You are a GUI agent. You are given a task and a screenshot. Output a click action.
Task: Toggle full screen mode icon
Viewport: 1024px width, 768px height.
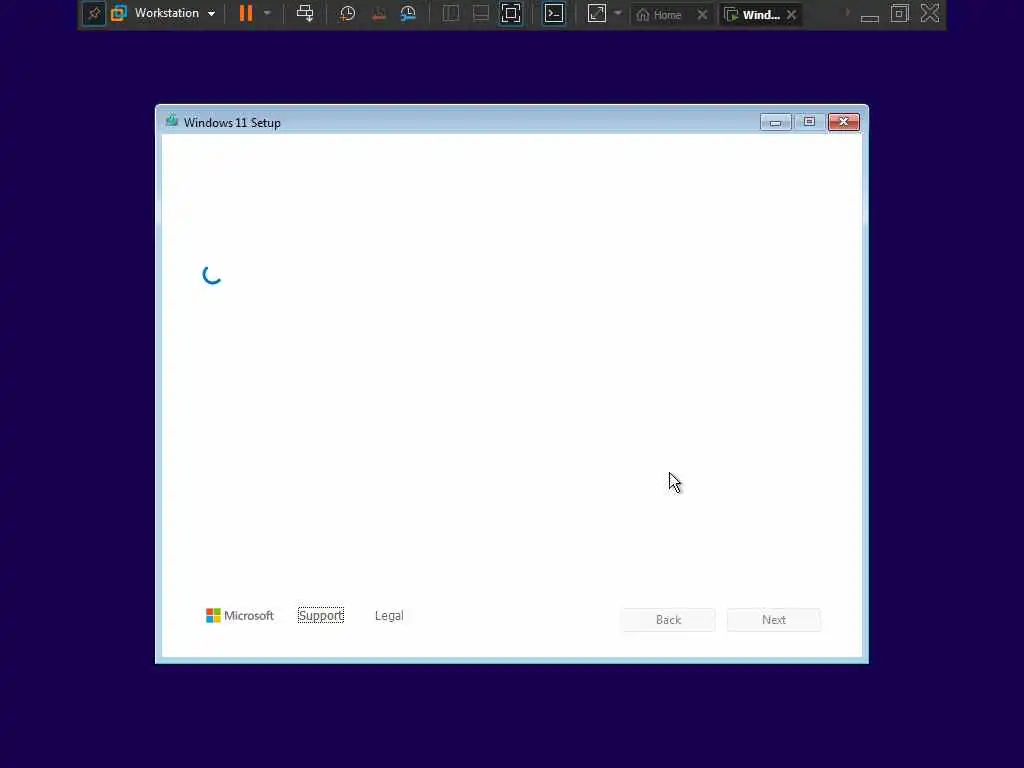tap(511, 13)
